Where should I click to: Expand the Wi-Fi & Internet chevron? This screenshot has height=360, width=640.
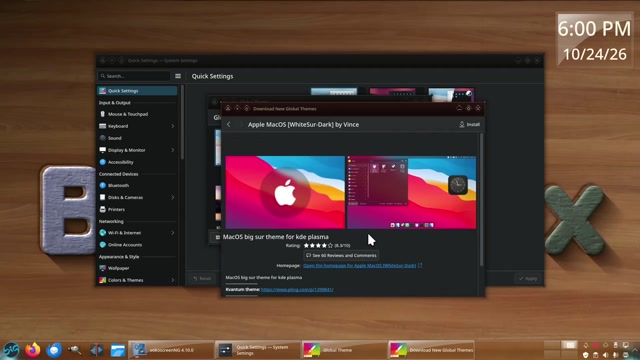[173, 233]
